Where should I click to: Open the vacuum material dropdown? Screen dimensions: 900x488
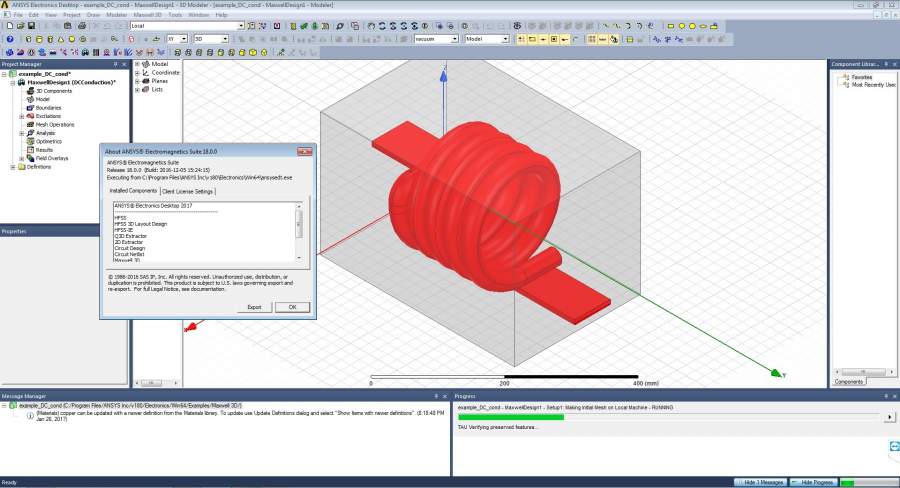(x=455, y=39)
